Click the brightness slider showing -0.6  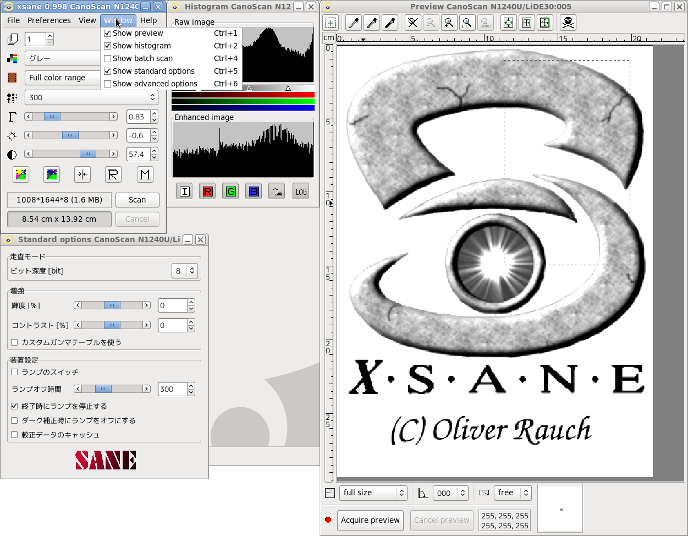click(x=71, y=135)
